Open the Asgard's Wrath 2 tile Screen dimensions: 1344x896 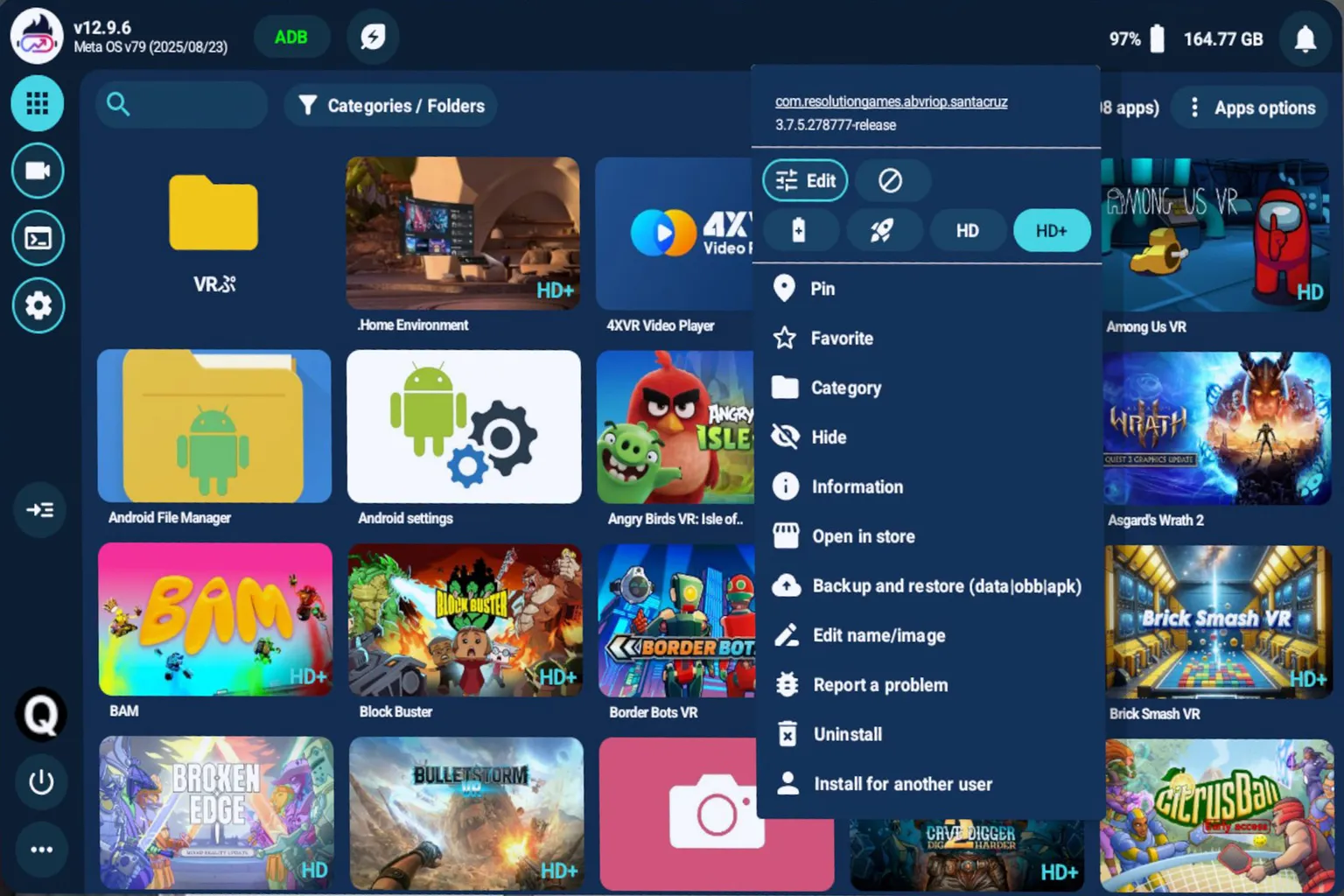click(1217, 428)
